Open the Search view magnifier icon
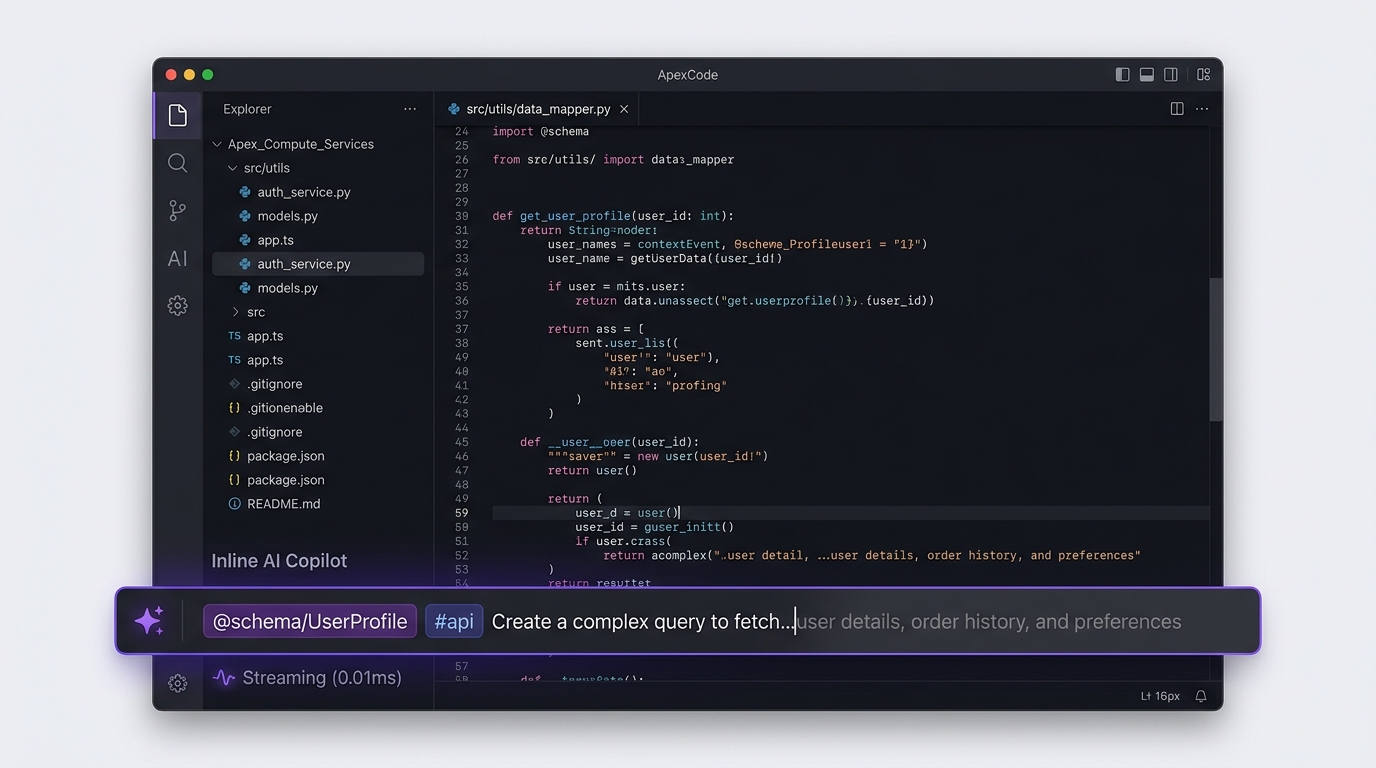Viewport: 1376px width, 768px height. (177, 163)
